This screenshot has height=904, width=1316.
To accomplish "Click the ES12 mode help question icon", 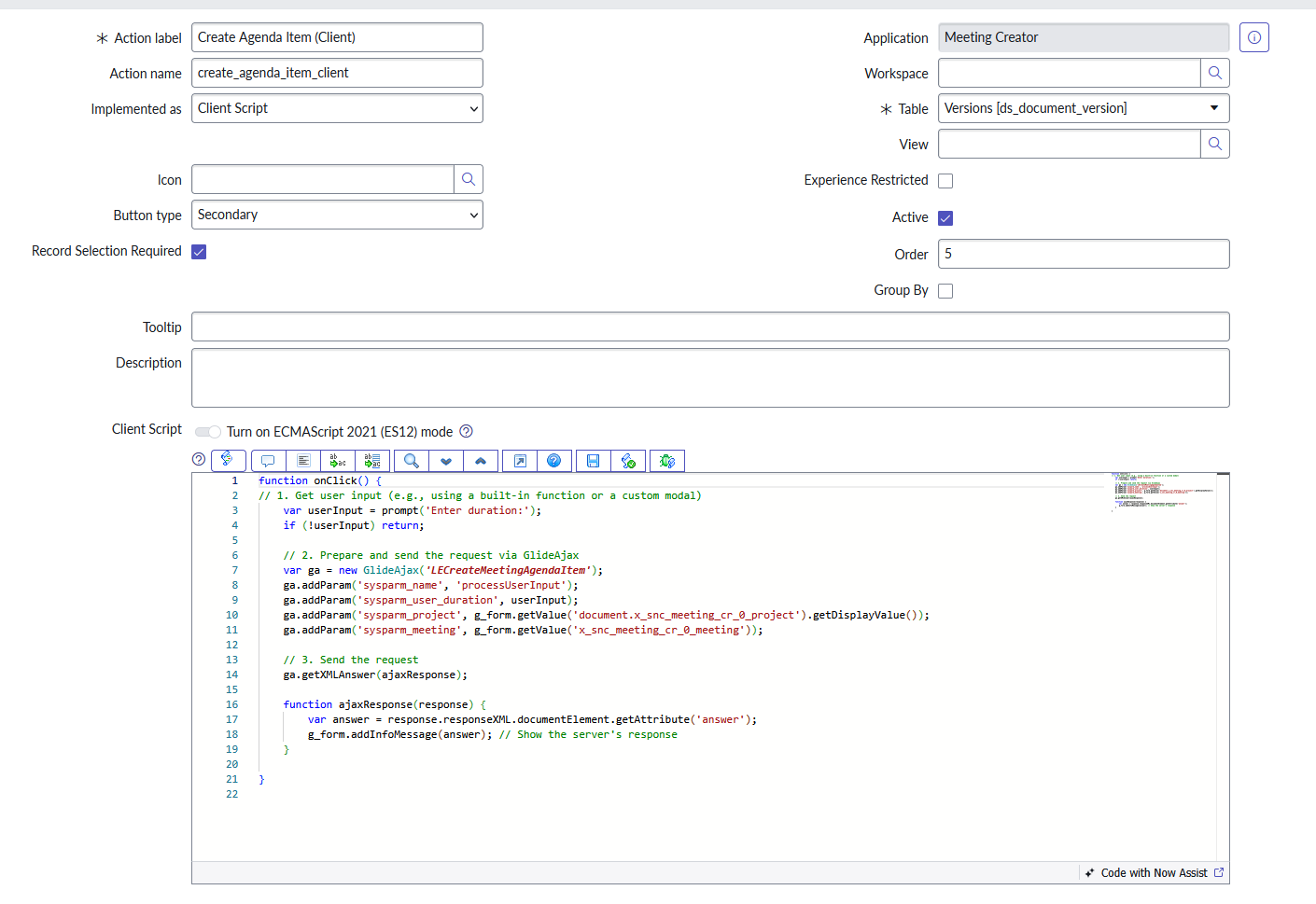I will [467, 431].
